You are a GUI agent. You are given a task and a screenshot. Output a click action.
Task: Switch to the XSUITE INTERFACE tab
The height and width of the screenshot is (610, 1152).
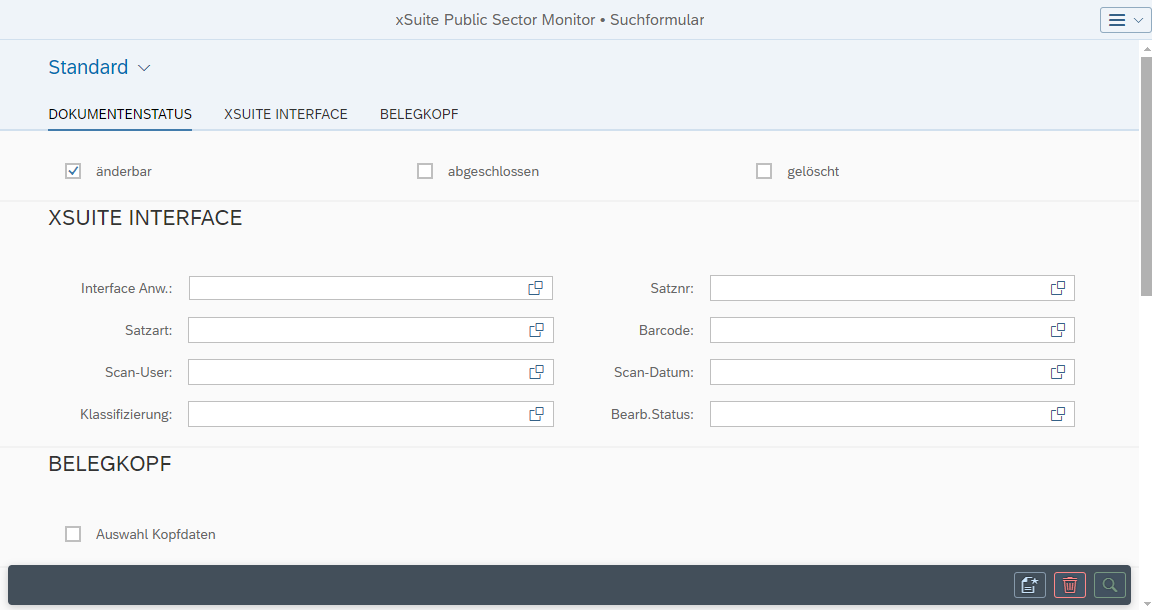click(285, 113)
